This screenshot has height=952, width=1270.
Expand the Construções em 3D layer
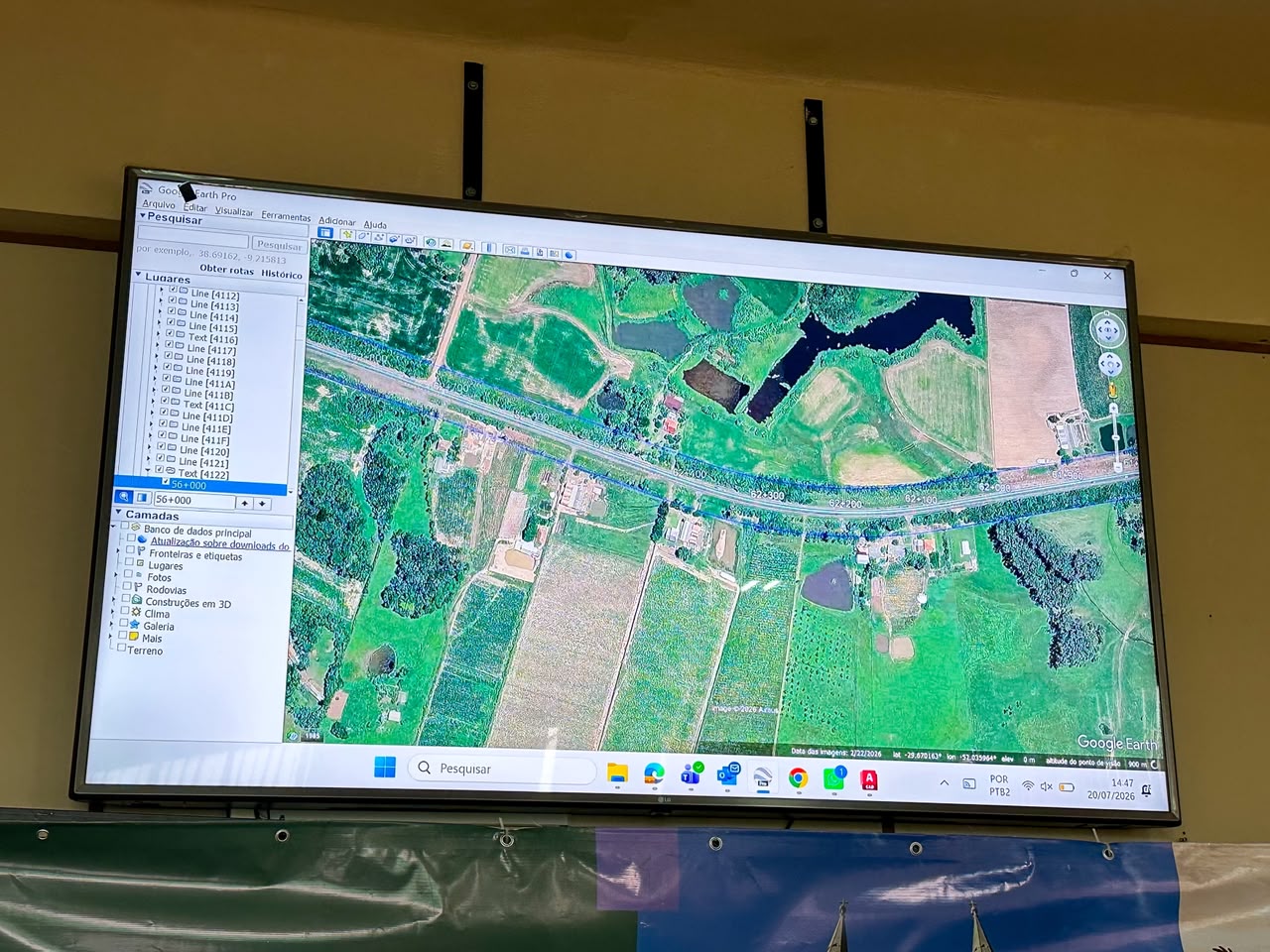[115, 599]
